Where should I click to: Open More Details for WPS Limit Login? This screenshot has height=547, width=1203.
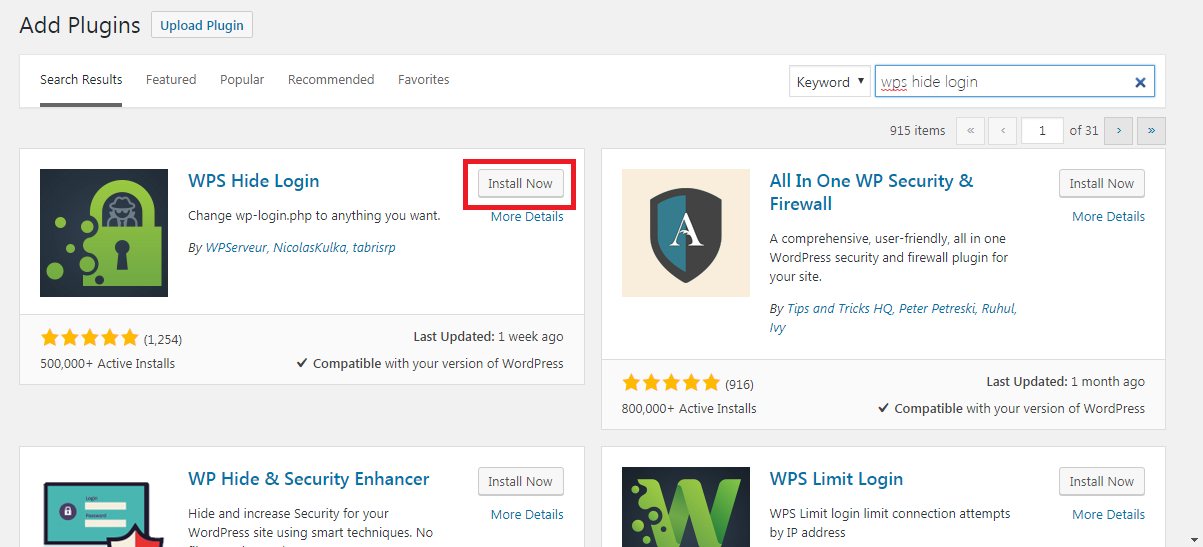[1109, 515]
